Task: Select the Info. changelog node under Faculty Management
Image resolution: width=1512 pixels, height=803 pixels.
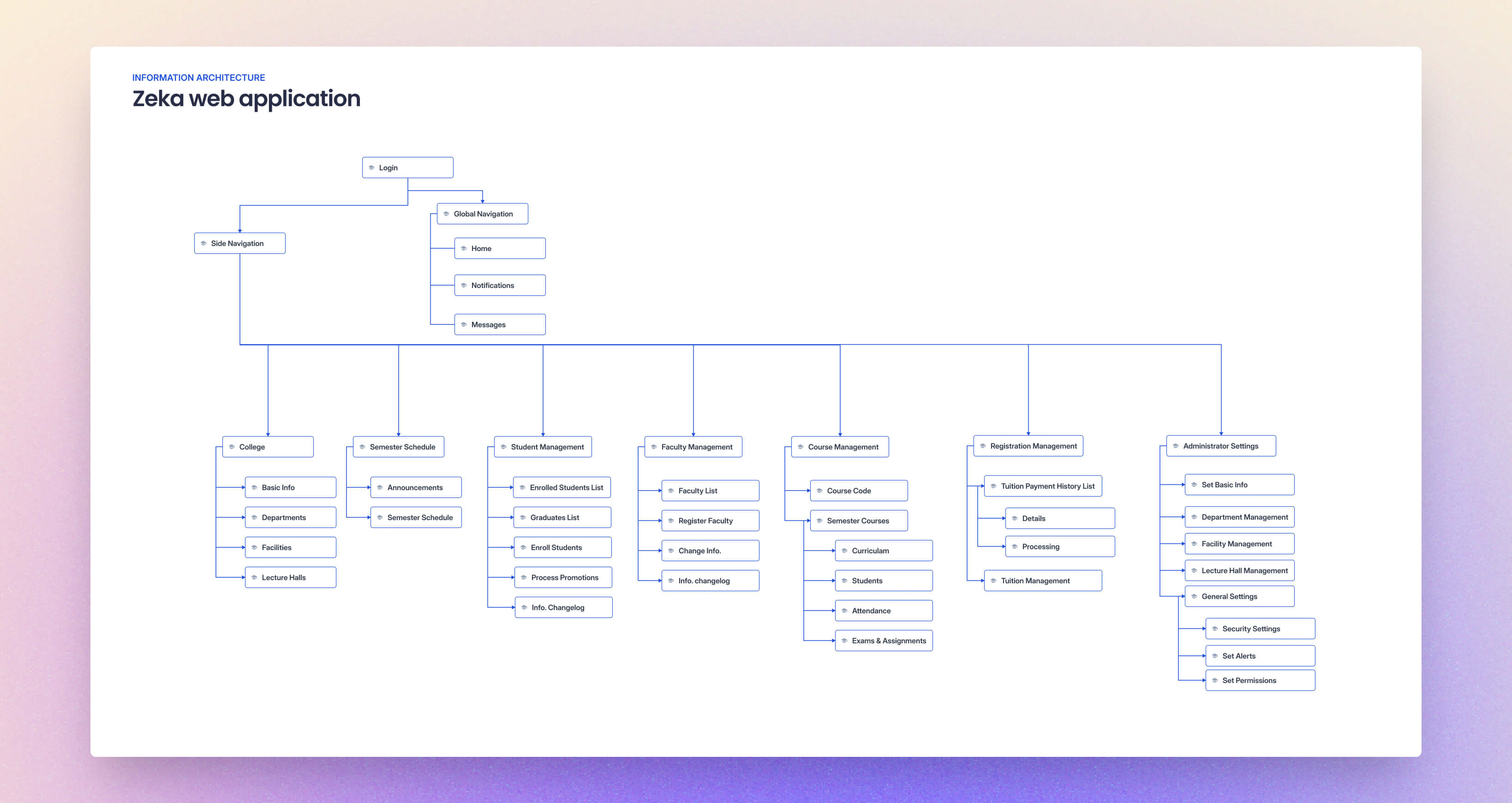Action: 710,581
